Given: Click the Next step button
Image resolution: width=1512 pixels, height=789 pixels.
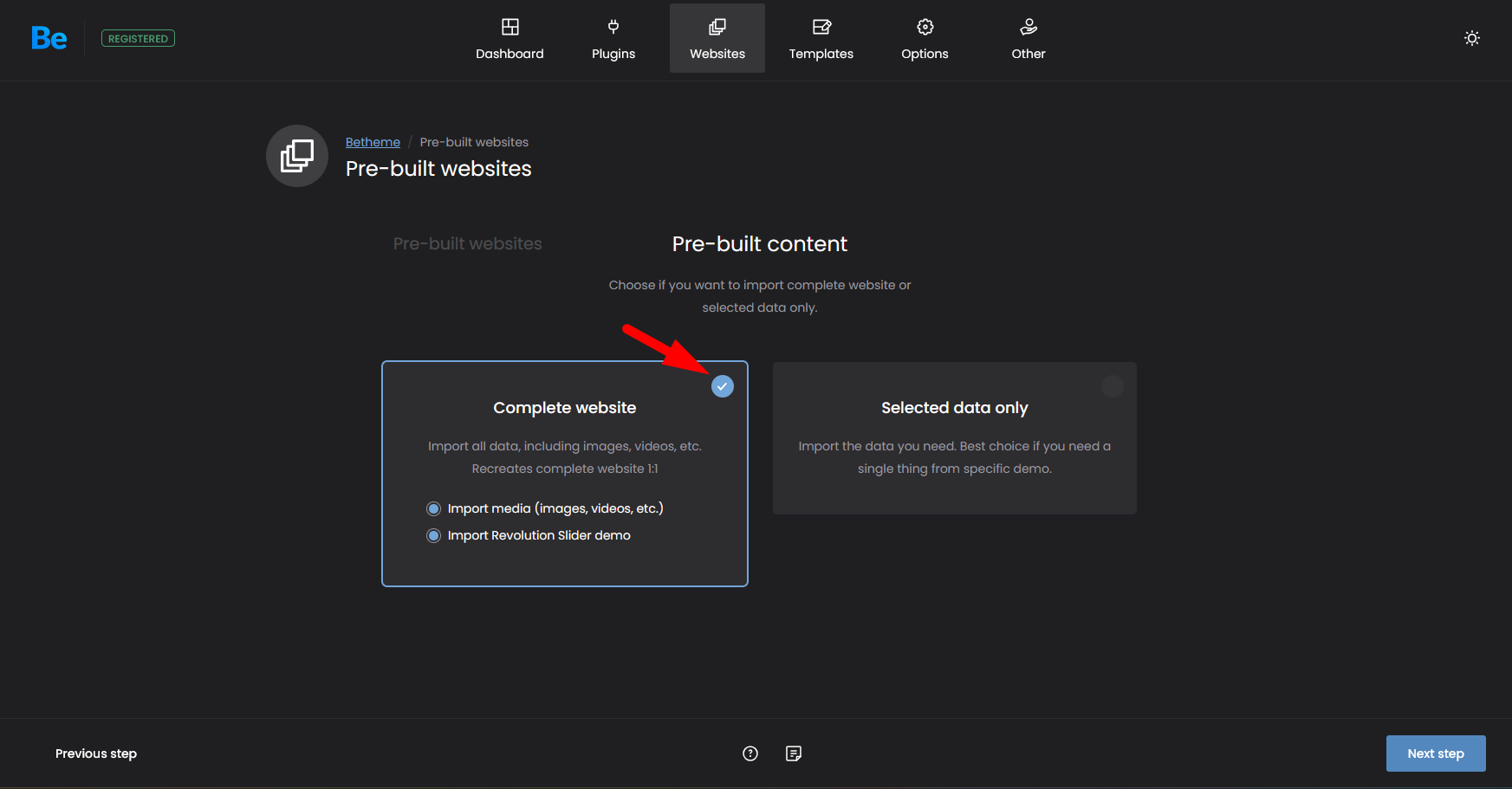Looking at the screenshot, I should point(1435,753).
